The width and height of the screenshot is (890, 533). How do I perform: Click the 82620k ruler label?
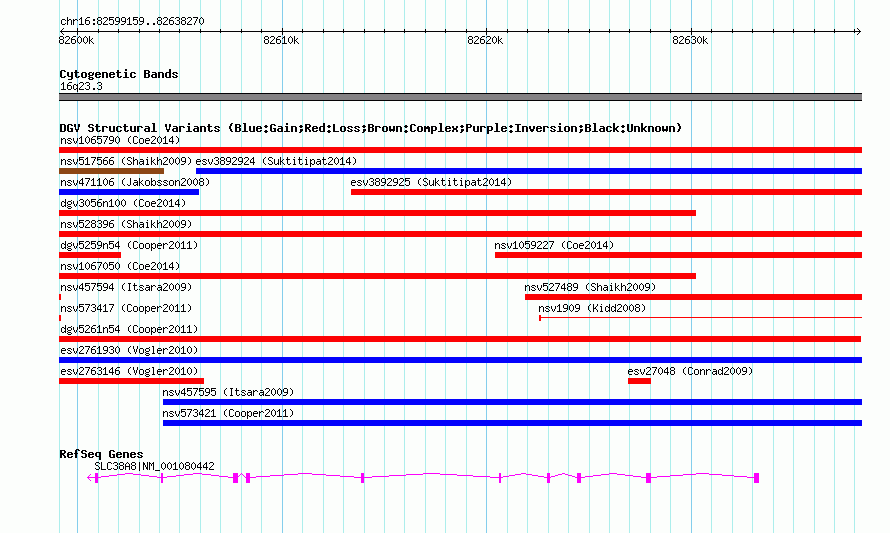pyautogui.click(x=485, y=40)
